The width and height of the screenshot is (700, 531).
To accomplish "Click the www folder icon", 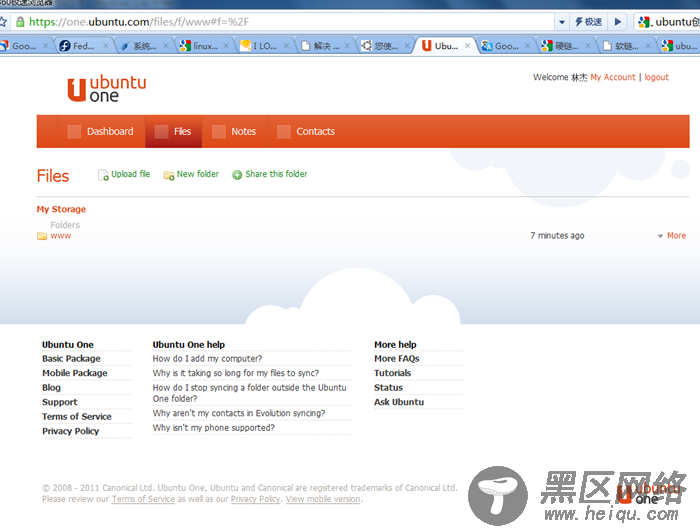I will point(42,236).
